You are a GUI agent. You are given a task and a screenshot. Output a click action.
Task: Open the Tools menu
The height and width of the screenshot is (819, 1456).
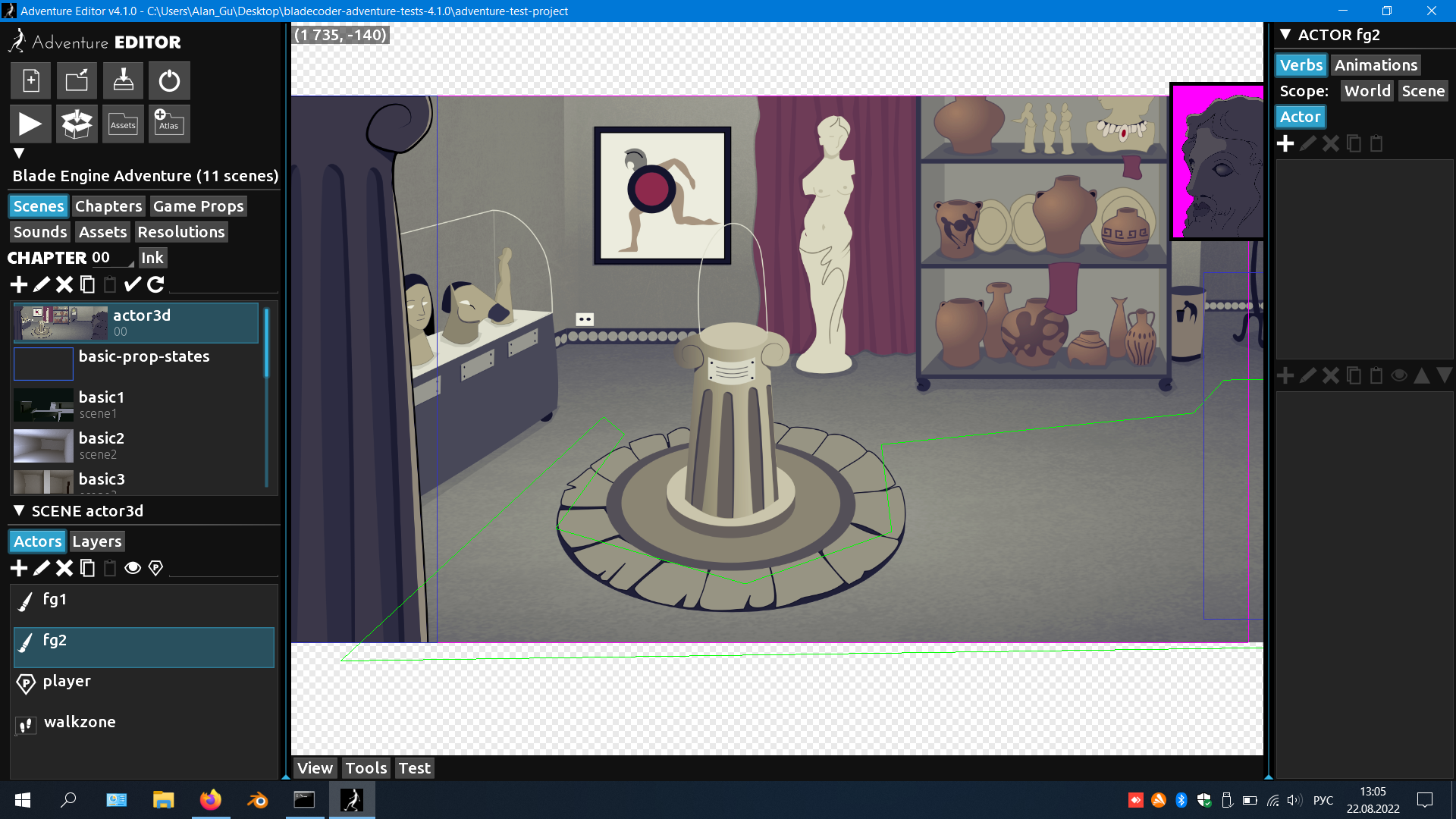click(x=366, y=768)
